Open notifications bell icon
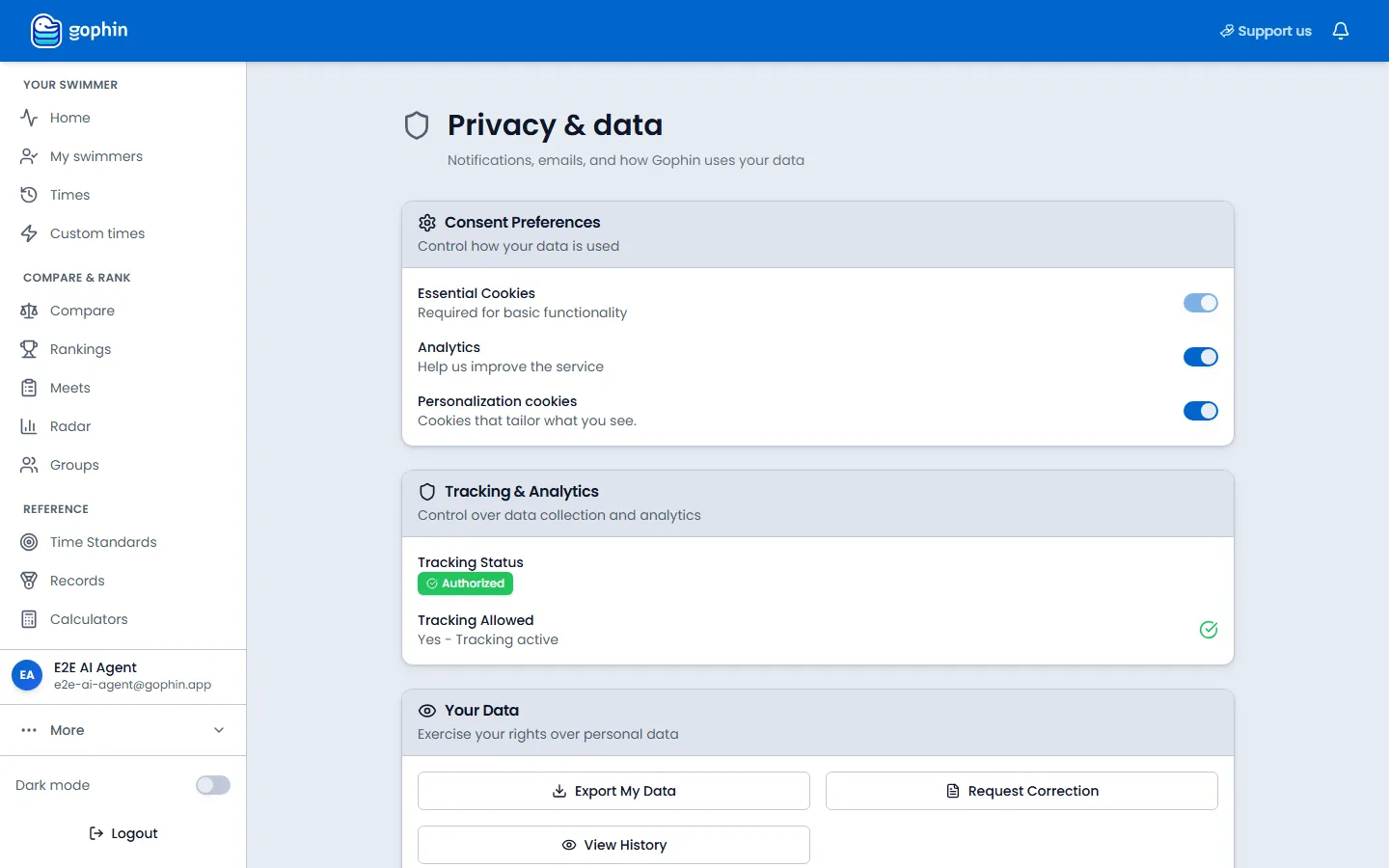Image resolution: width=1389 pixels, height=868 pixels. coord(1341,31)
